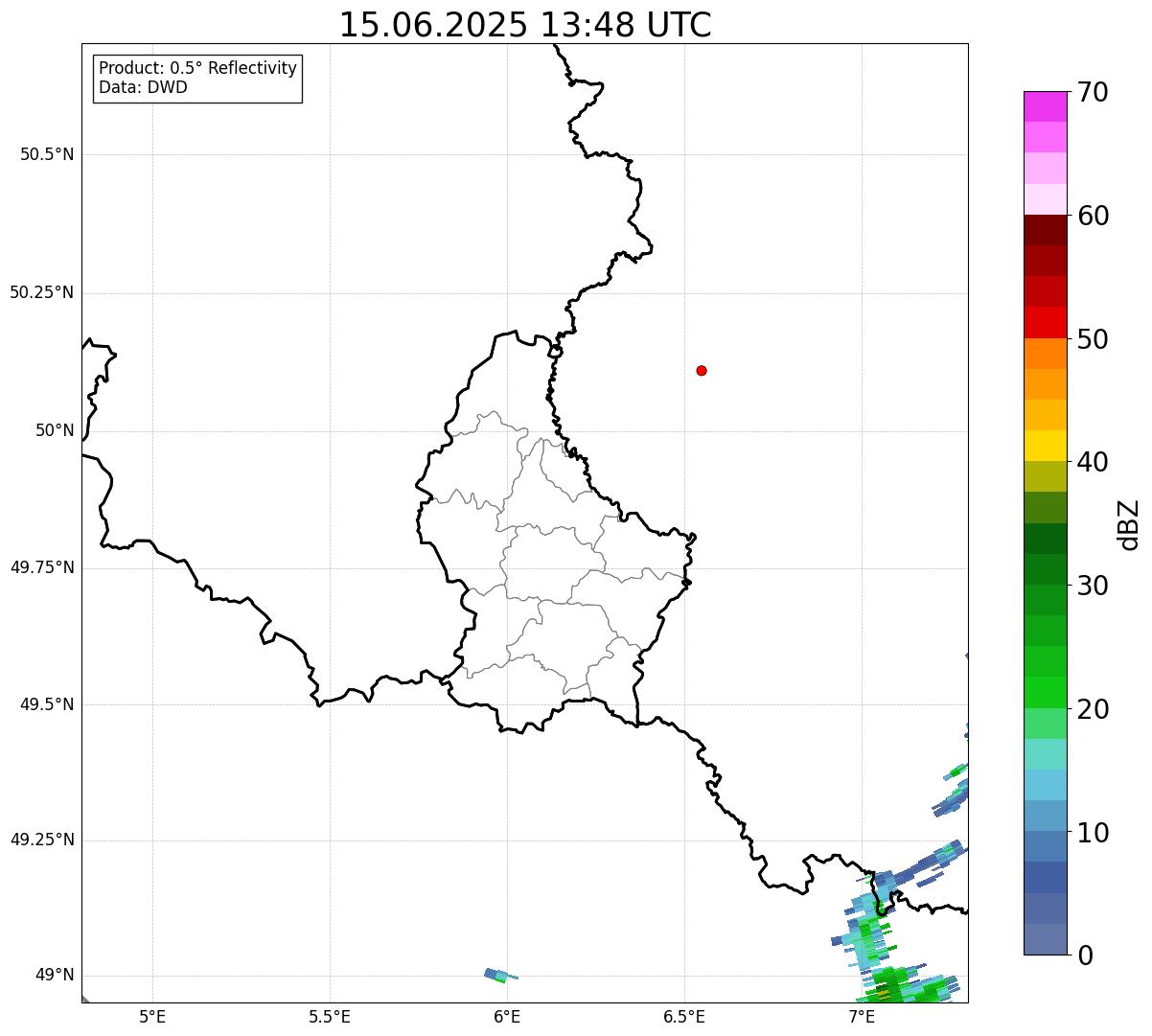
Task: Click the dBZ colorbar axis label
Action: pyautogui.click(x=1129, y=524)
